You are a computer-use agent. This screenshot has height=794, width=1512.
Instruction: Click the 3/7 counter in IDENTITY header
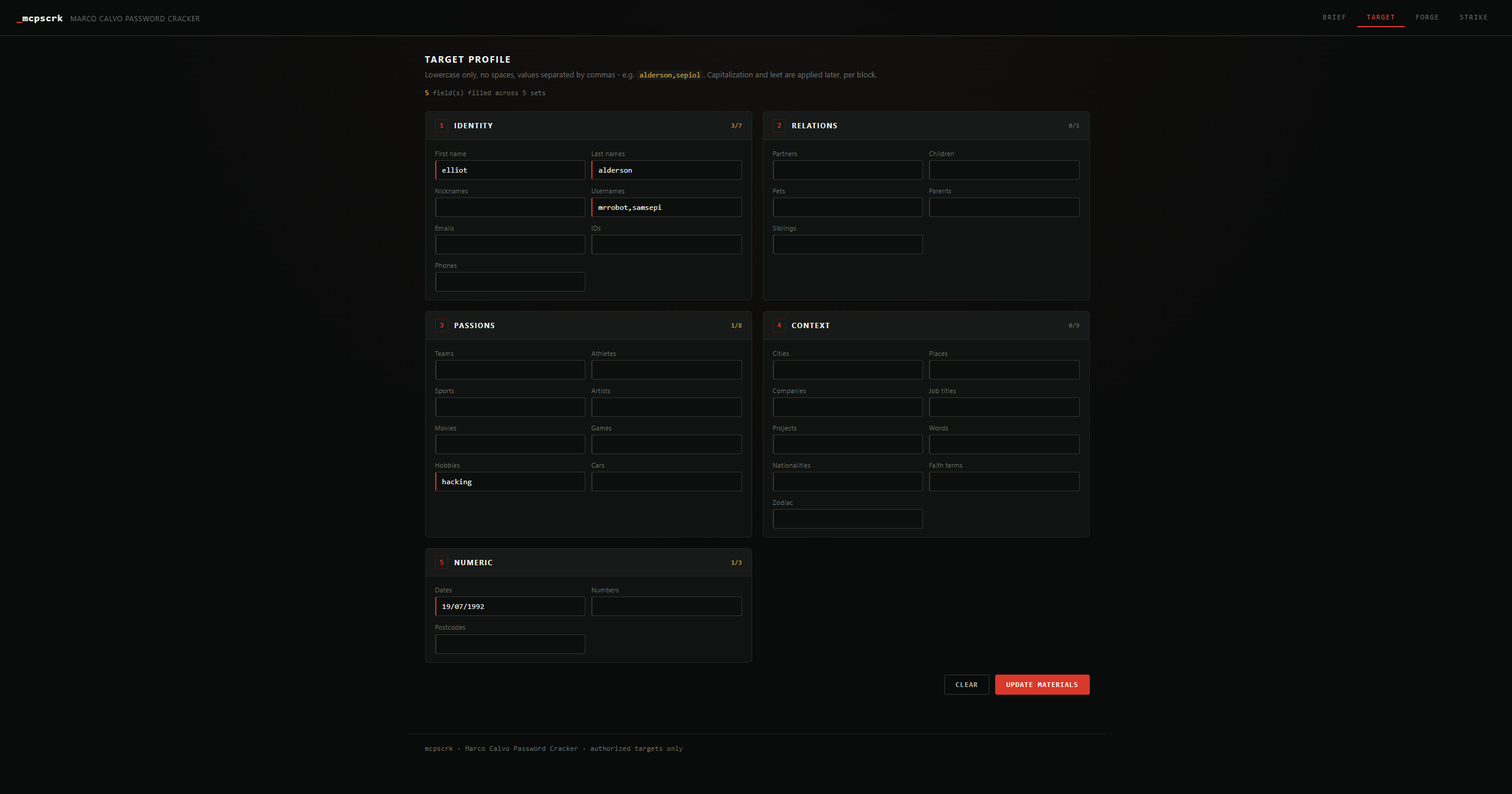pos(736,126)
